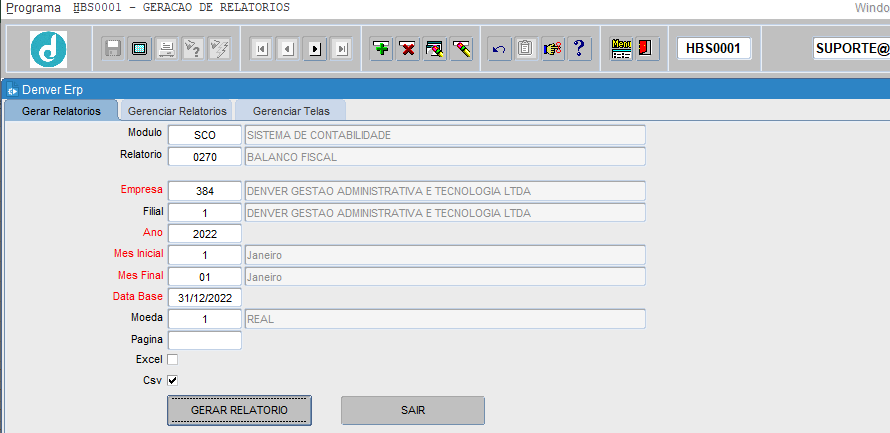Go to the previous record
Screen dimensions: 890x433
[288, 49]
